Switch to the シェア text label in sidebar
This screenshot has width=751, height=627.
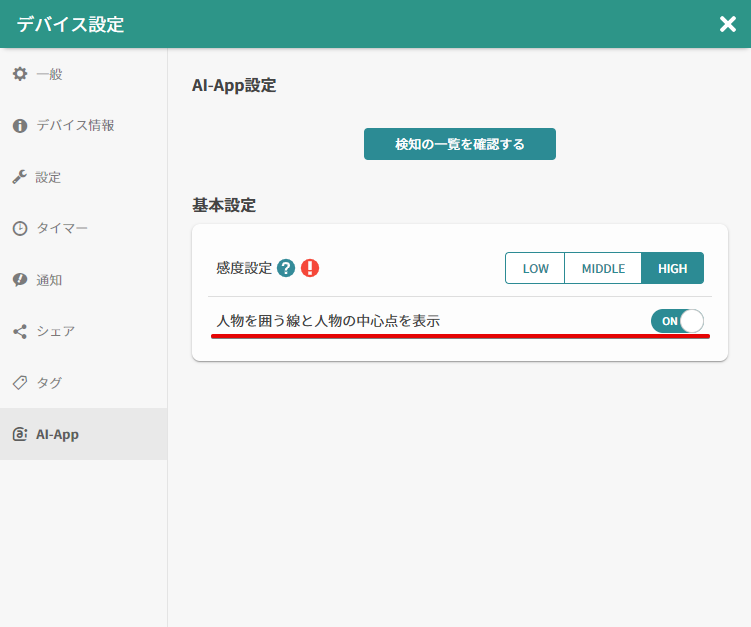pyautogui.click(x=56, y=331)
